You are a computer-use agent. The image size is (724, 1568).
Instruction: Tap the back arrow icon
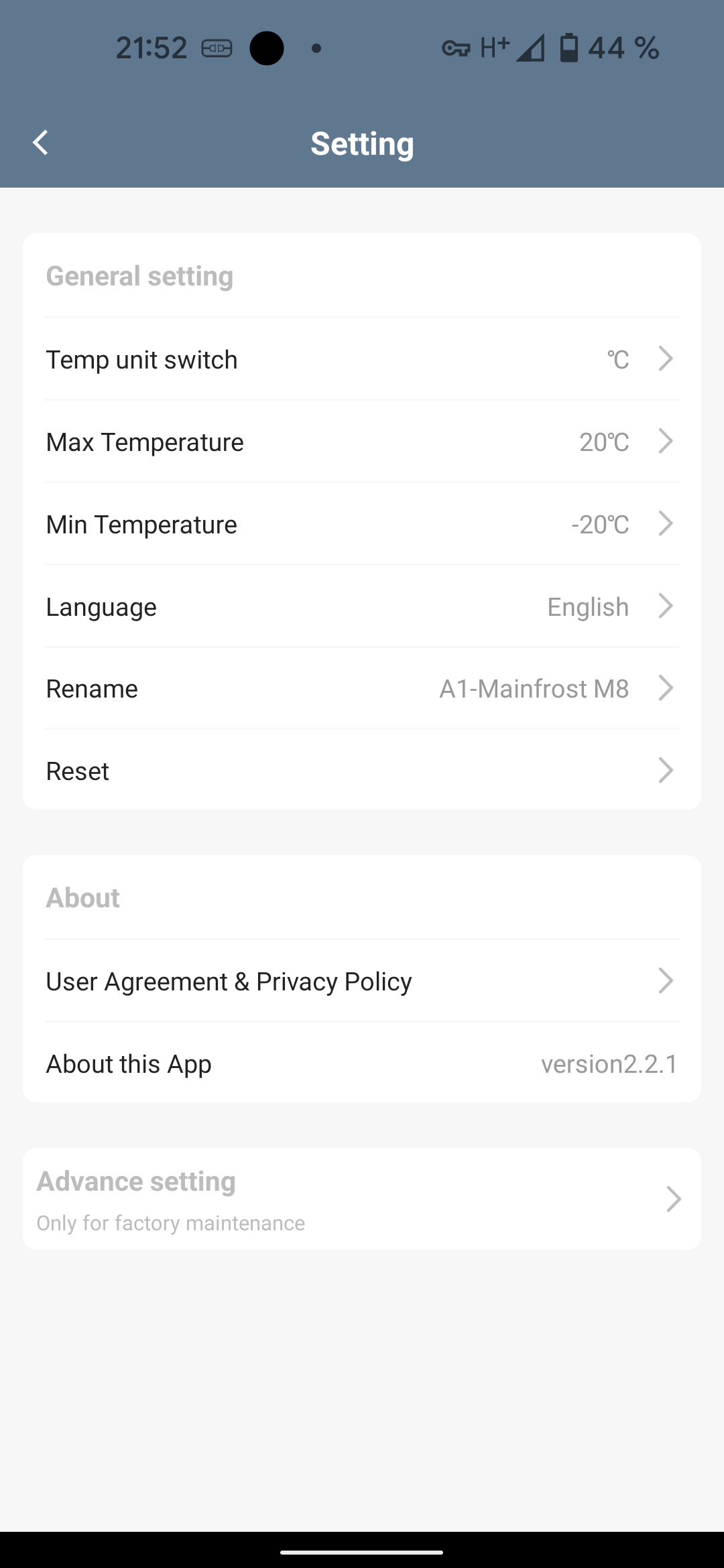(x=41, y=143)
